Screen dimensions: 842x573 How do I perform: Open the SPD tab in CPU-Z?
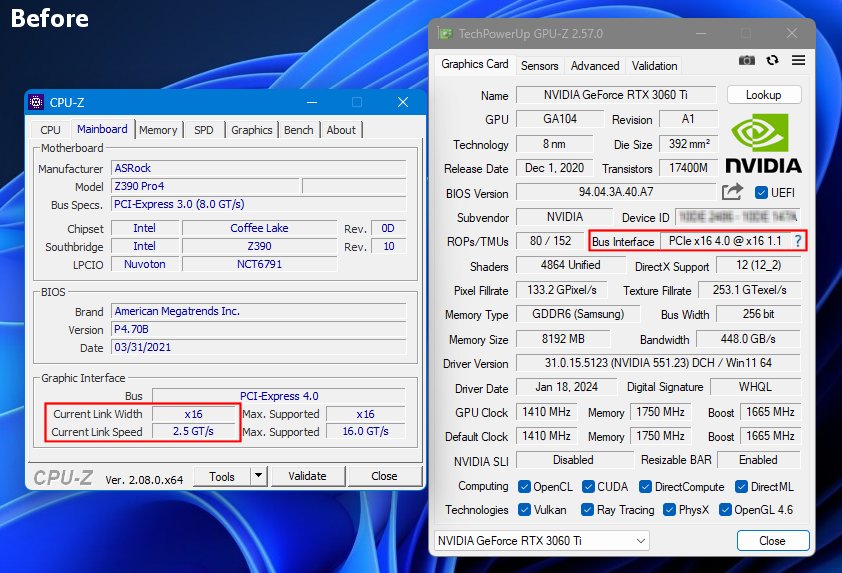click(x=204, y=130)
